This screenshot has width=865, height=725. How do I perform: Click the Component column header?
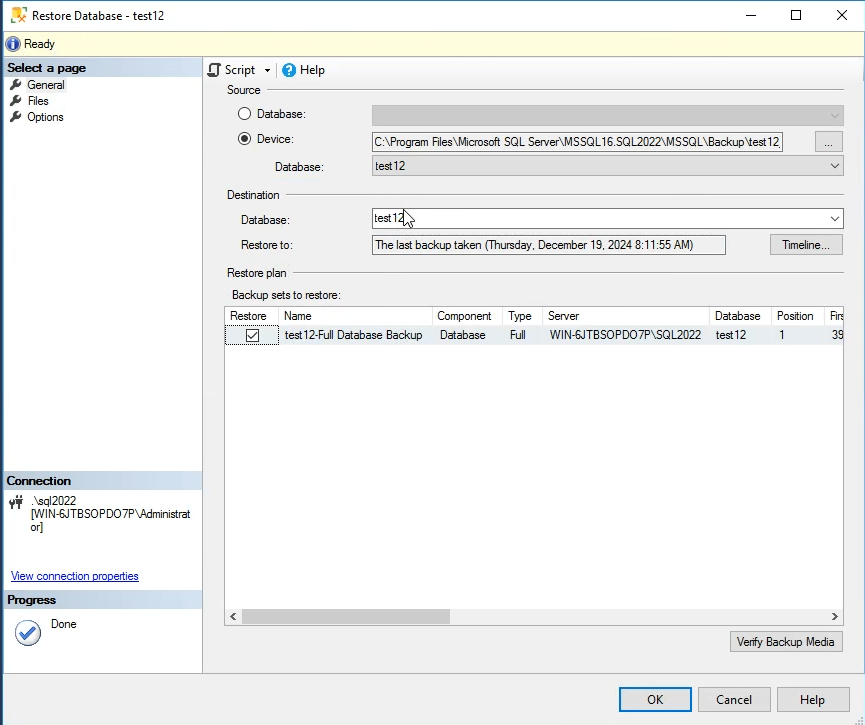[467, 316]
